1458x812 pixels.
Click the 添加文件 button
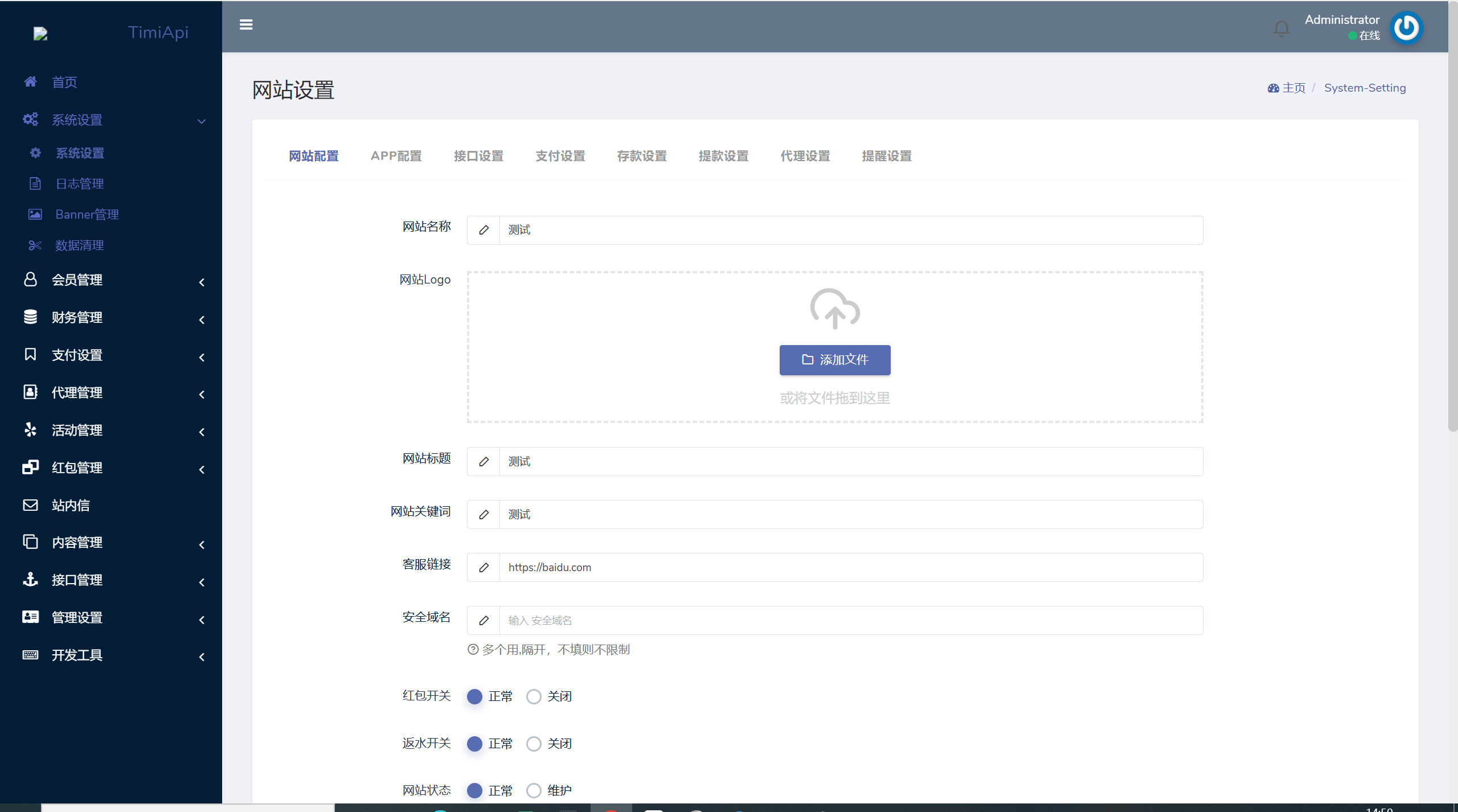pyautogui.click(x=835, y=360)
